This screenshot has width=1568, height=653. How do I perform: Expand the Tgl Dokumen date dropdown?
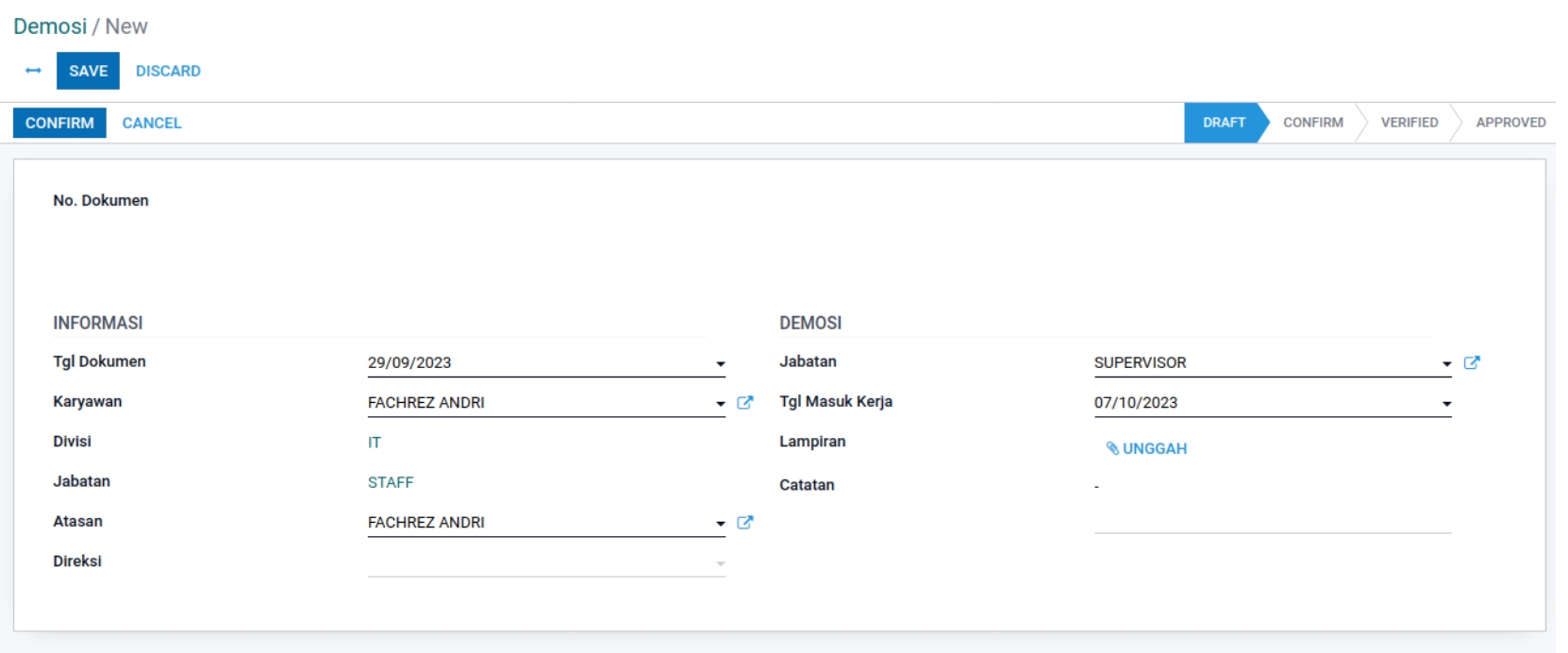pos(720,364)
